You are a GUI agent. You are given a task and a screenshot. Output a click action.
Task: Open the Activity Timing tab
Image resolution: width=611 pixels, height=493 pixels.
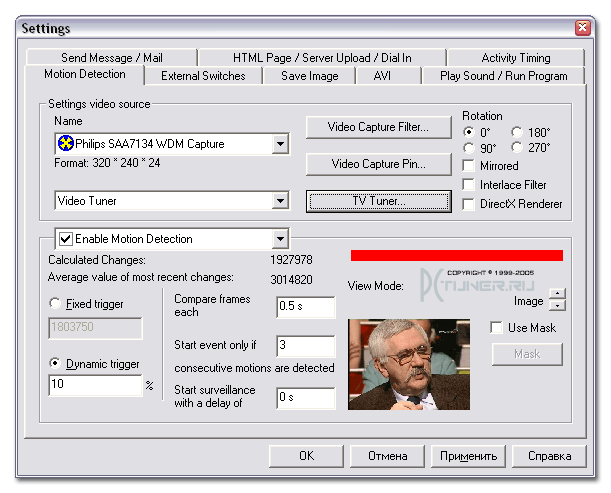coord(515,58)
